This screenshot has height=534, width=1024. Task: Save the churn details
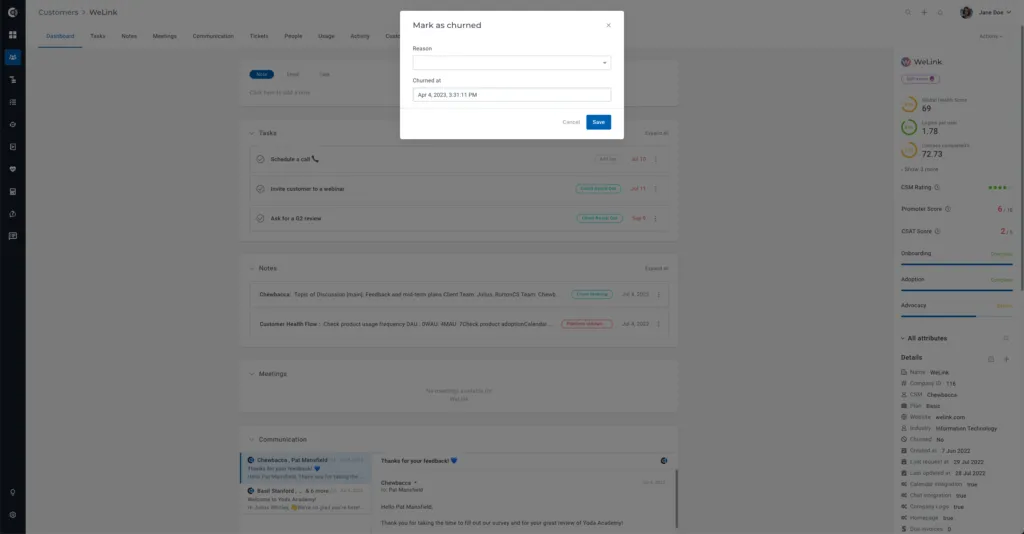(x=598, y=122)
